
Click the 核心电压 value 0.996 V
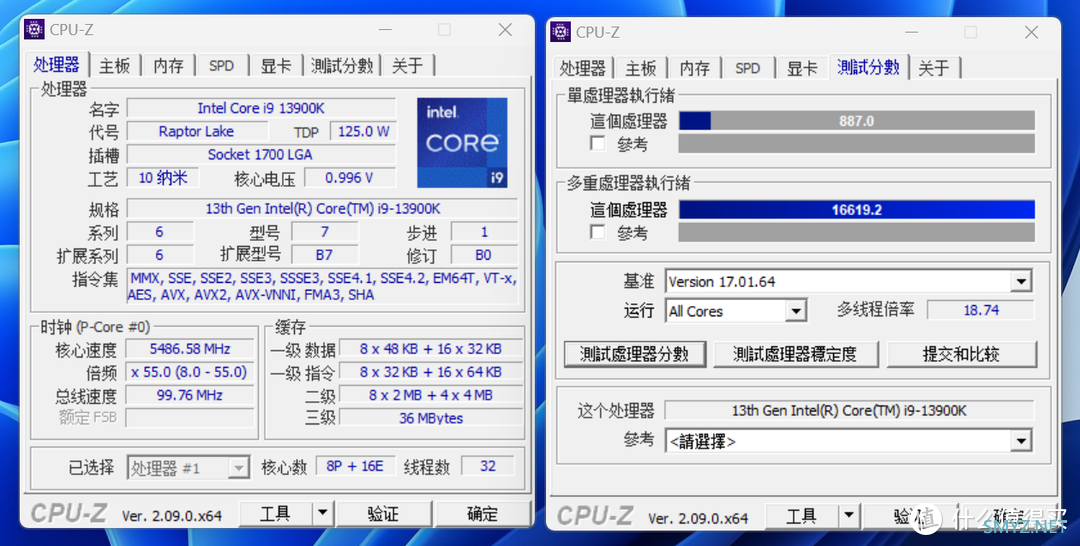350,178
